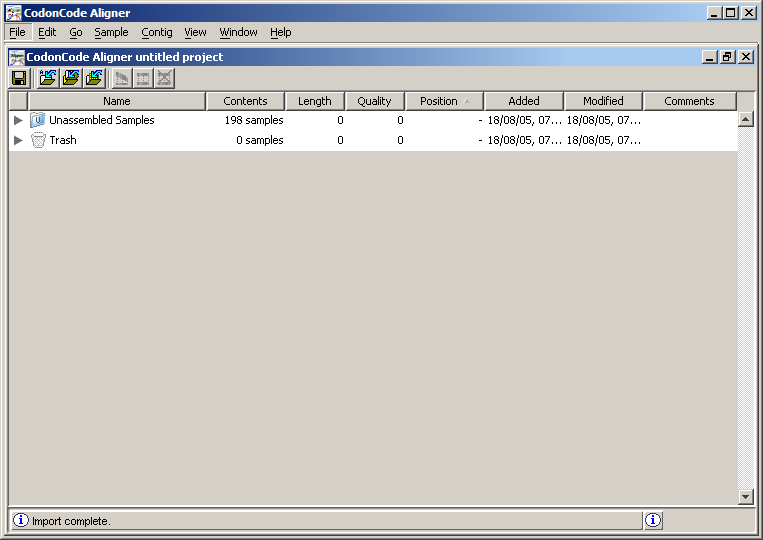Viewport: 763px width, 540px height.
Task: Minimize the untitled project inner window
Action: click(x=710, y=57)
